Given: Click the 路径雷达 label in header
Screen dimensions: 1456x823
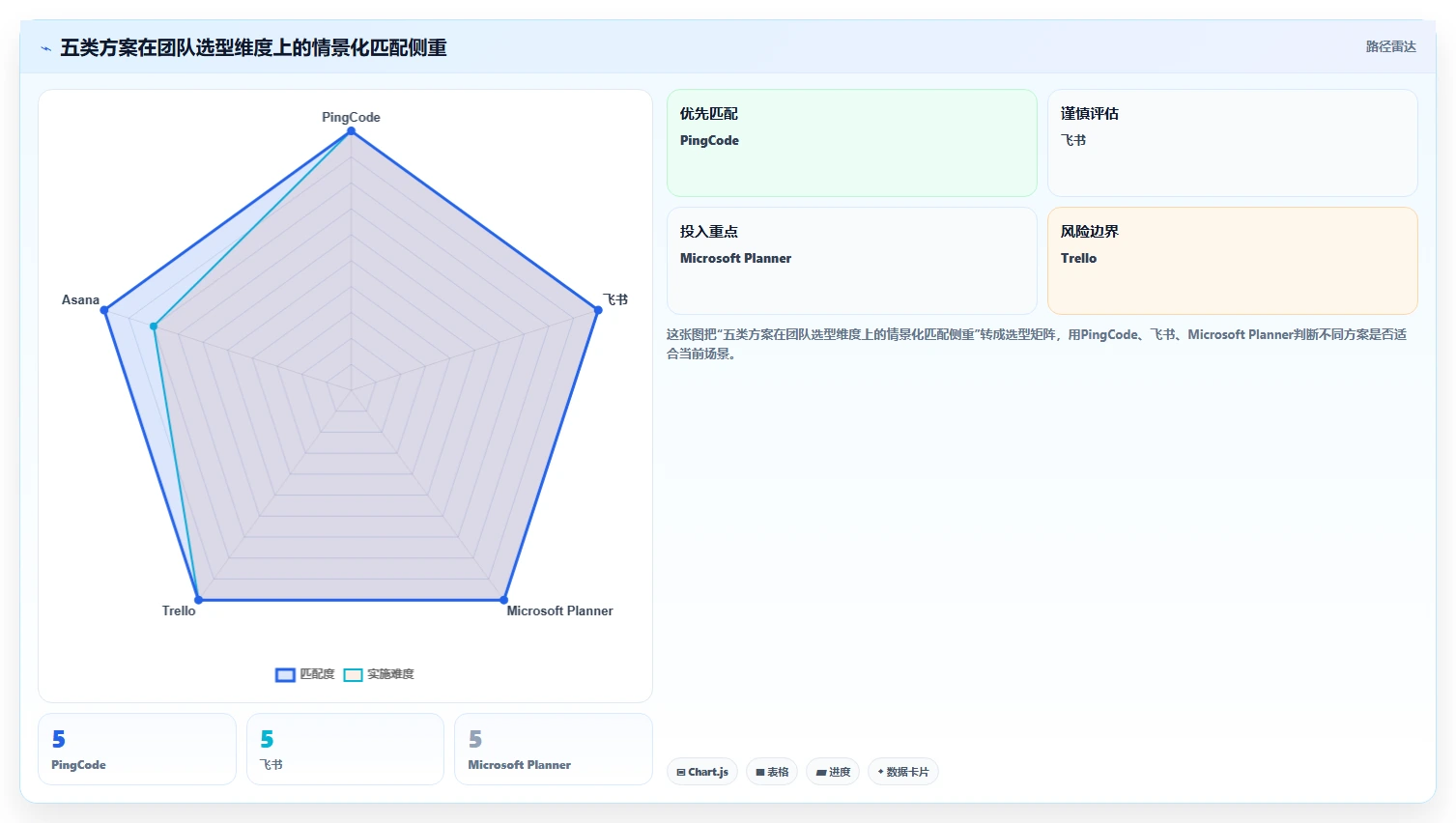Looking at the screenshot, I should point(1390,47).
